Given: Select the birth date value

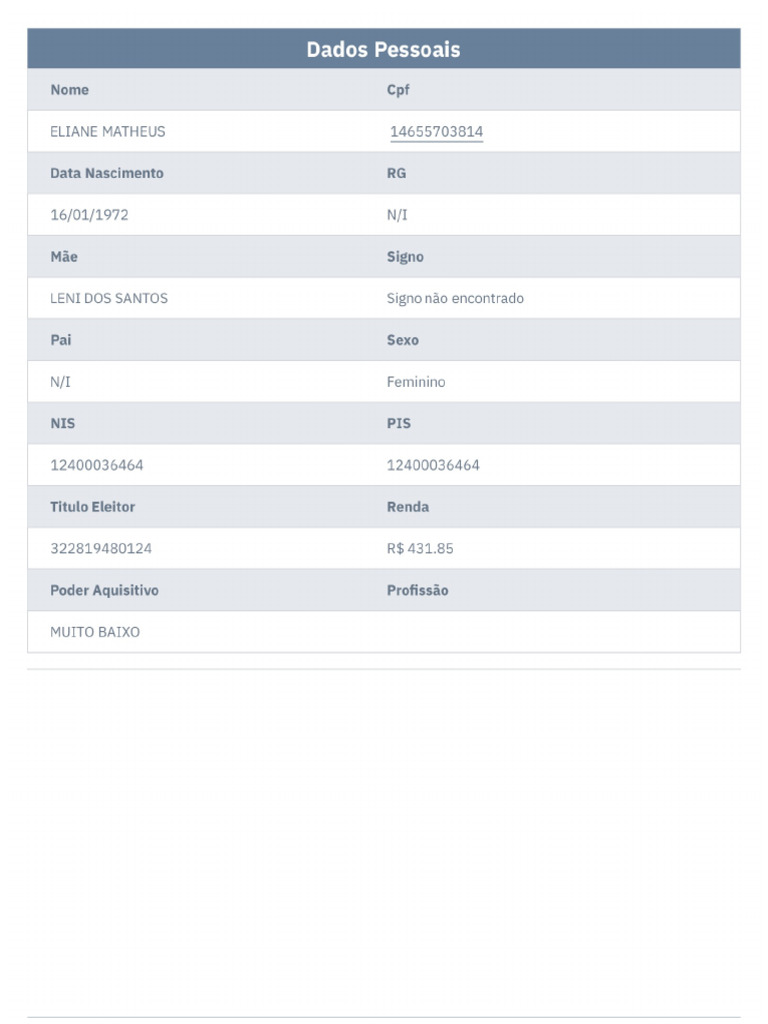Looking at the screenshot, I should pos(89,215).
